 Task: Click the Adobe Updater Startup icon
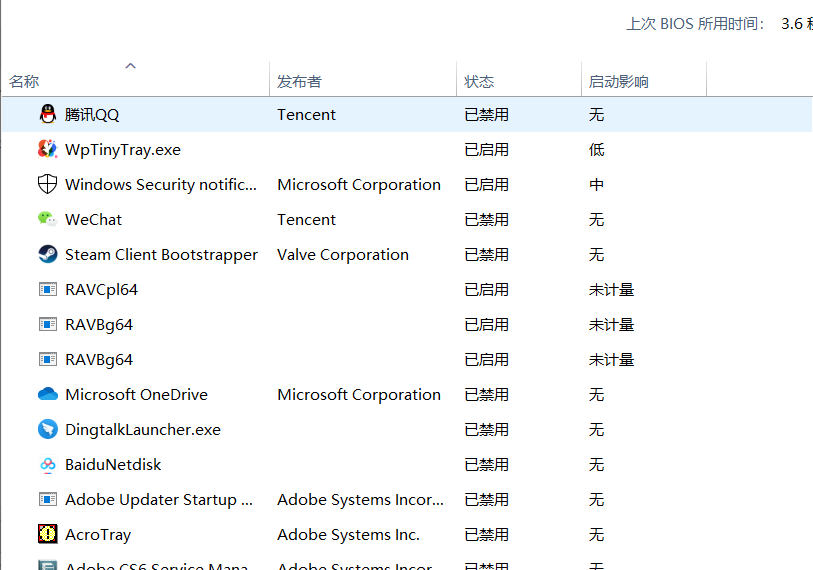pyautogui.click(x=47, y=500)
